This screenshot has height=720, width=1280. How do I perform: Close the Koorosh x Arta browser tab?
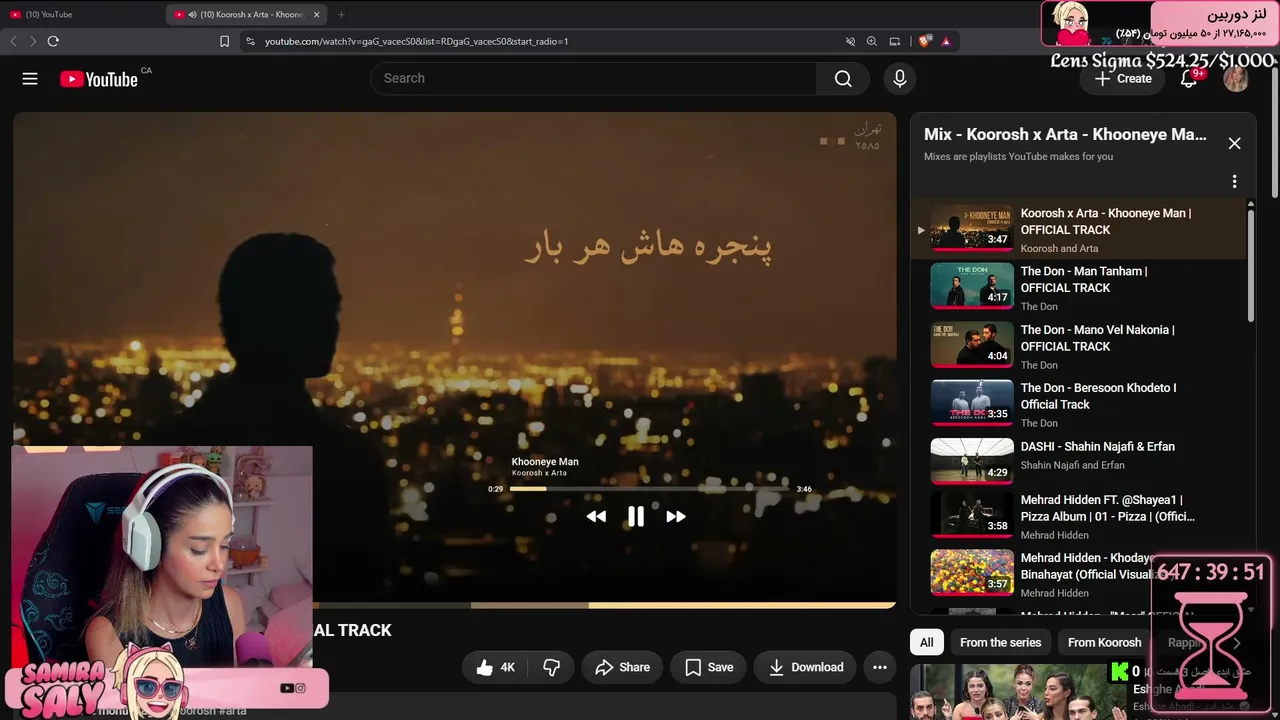(x=317, y=14)
